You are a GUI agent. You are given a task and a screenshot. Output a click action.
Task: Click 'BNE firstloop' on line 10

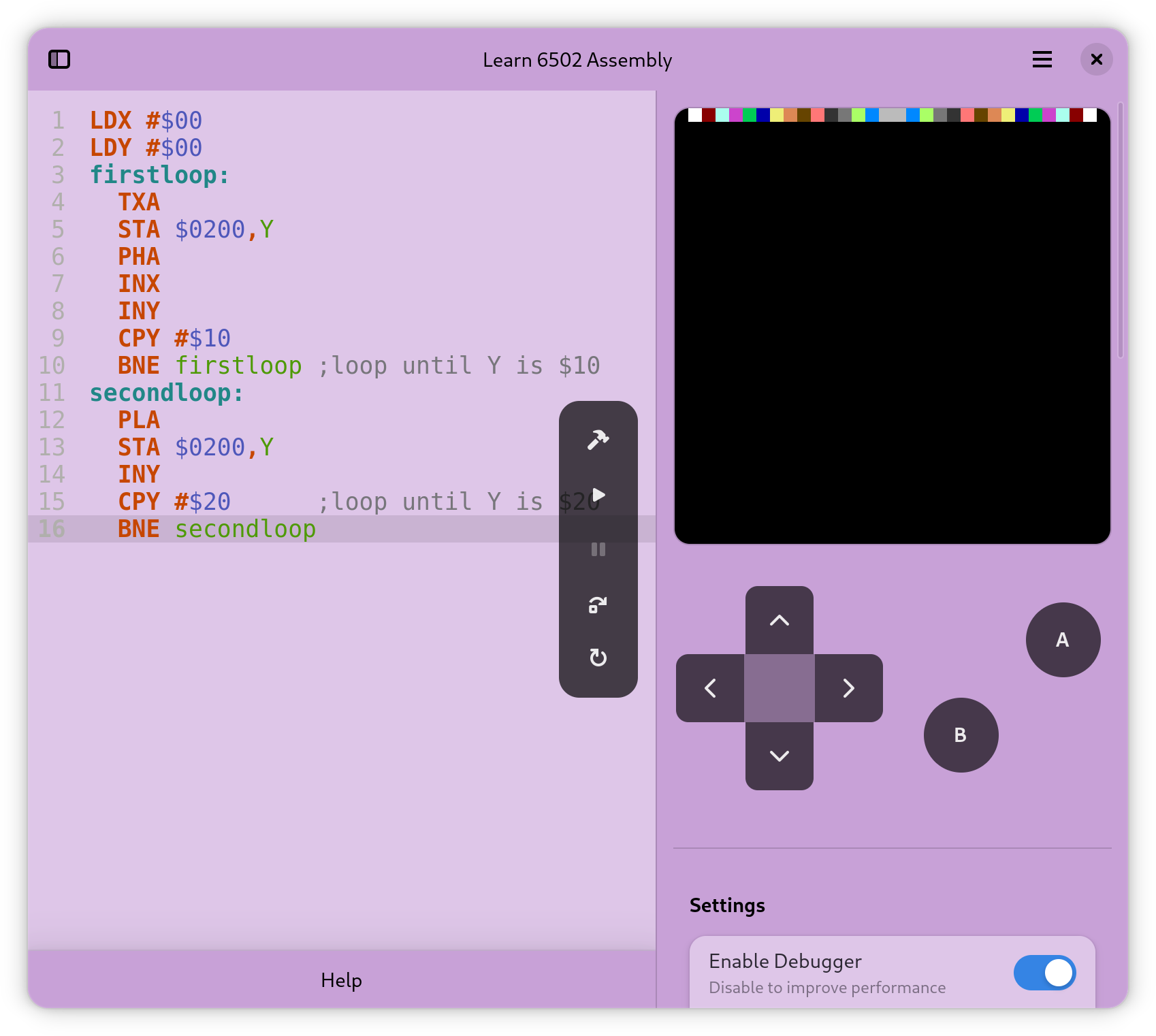tap(210, 366)
